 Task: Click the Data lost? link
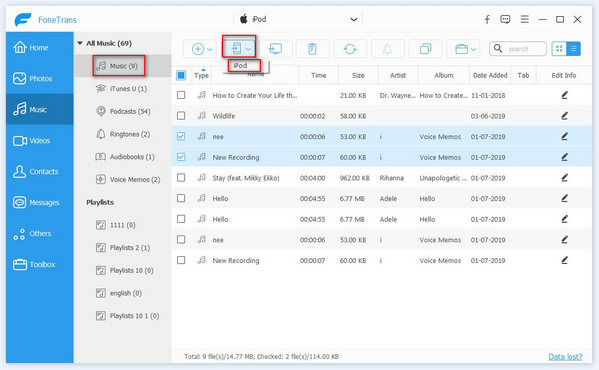[x=565, y=357]
